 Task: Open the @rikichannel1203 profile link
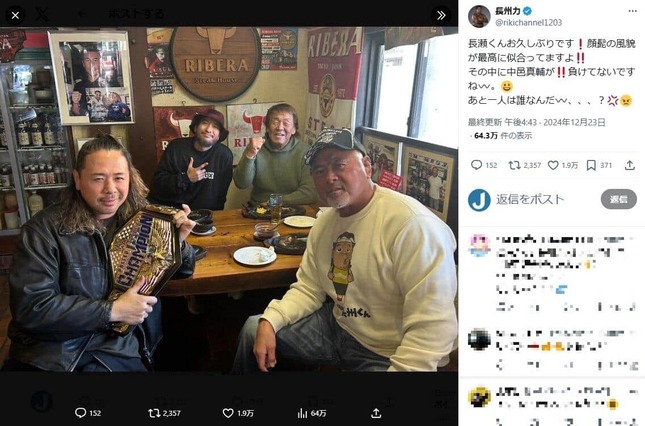click(530, 23)
